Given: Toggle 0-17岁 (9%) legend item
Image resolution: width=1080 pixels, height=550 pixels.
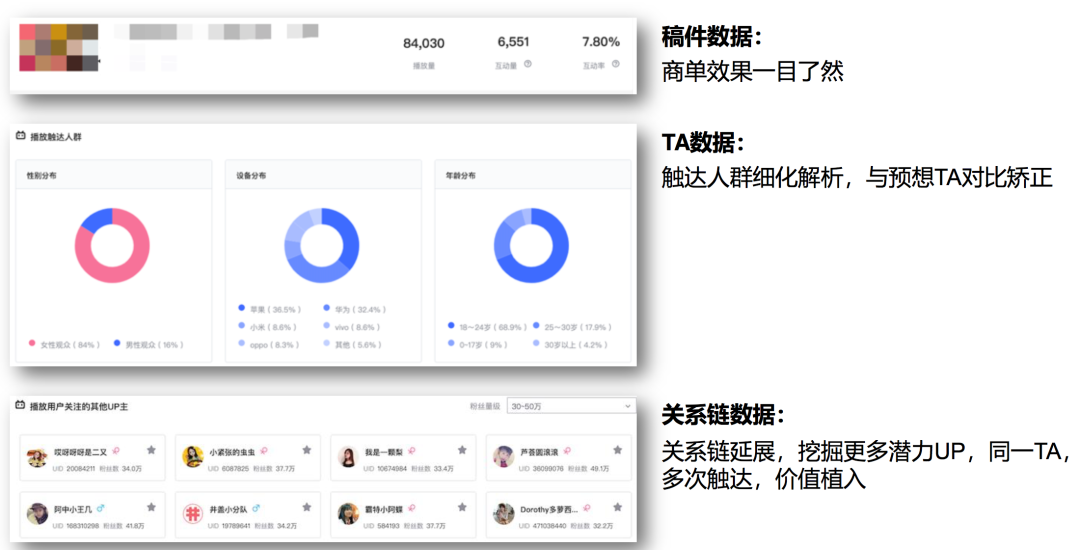Looking at the screenshot, I should (x=477, y=344).
